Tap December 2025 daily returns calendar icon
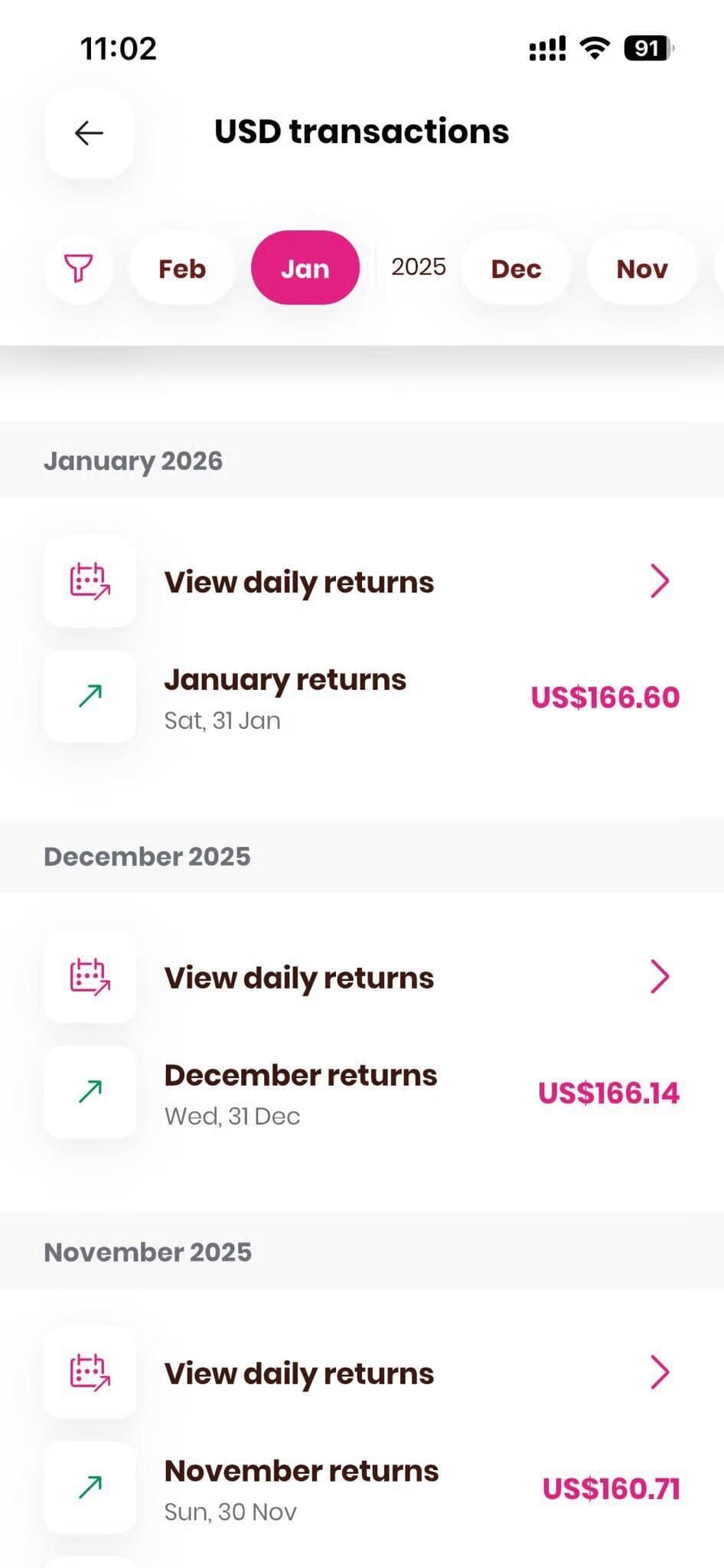Image resolution: width=724 pixels, height=1568 pixels. click(90, 977)
